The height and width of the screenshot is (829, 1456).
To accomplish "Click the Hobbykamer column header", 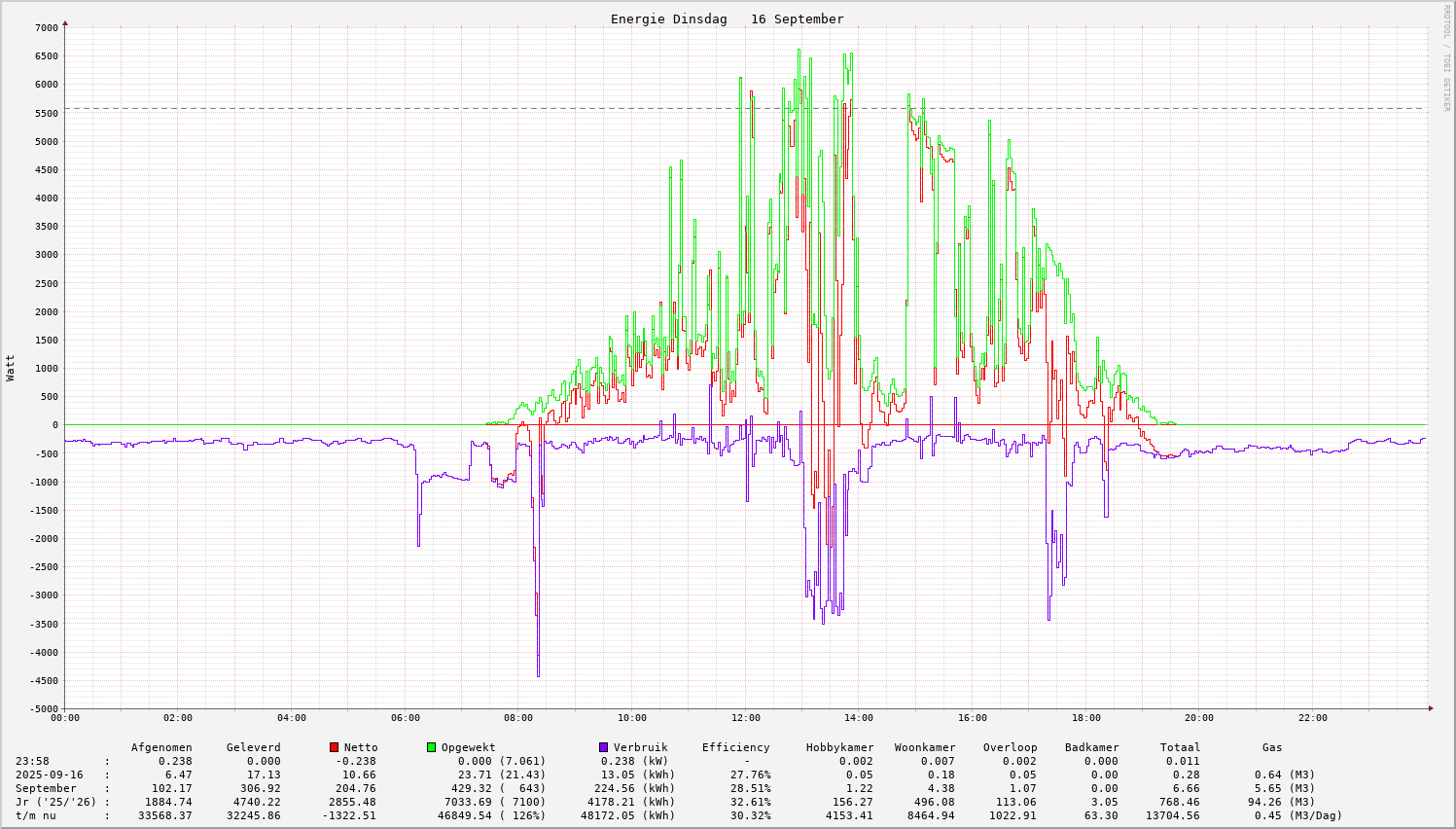I will click(x=839, y=747).
